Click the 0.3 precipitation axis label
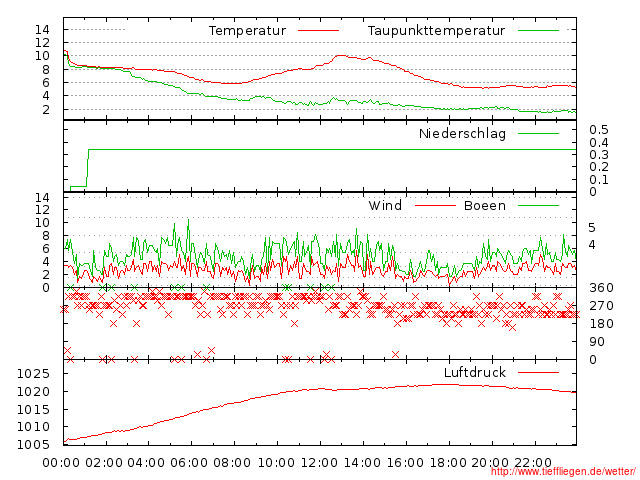The width and height of the screenshot is (640, 480). click(x=599, y=155)
